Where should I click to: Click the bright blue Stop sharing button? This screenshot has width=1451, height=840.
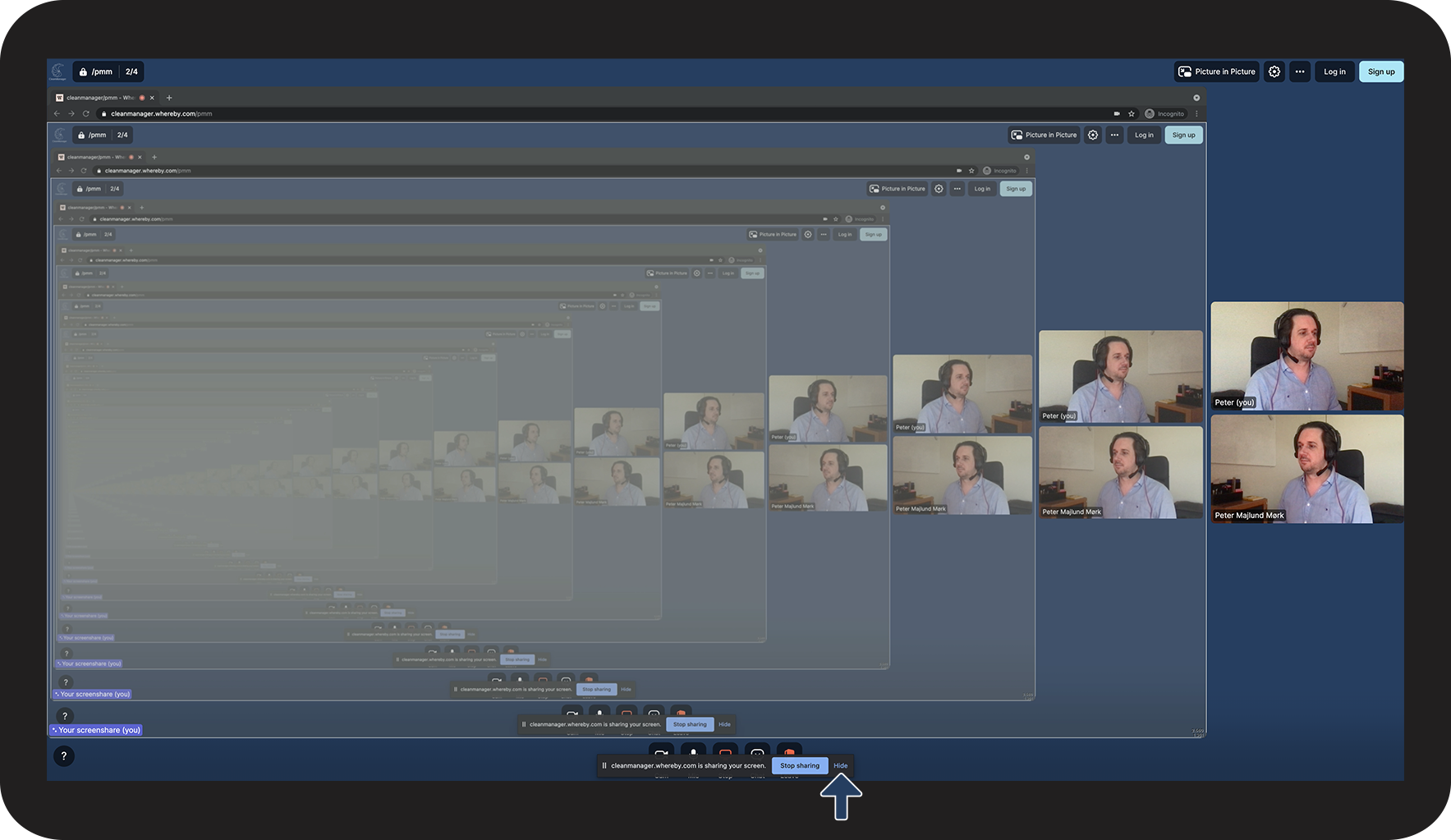point(800,765)
